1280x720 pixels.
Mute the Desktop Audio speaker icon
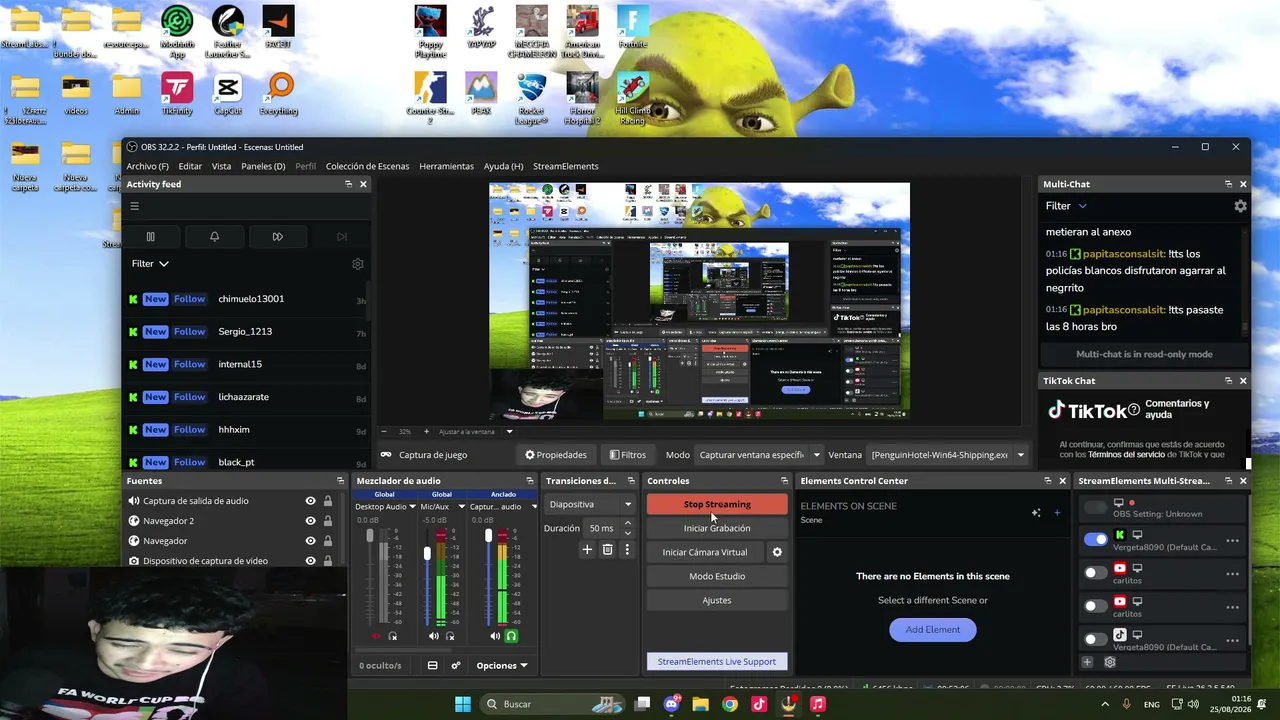point(377,636)
